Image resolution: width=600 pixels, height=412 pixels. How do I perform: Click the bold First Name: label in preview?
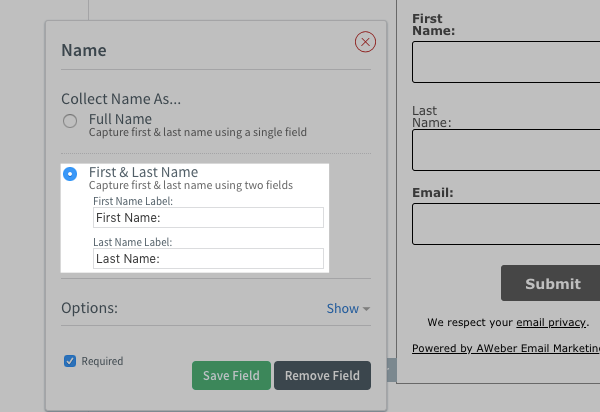433,25
